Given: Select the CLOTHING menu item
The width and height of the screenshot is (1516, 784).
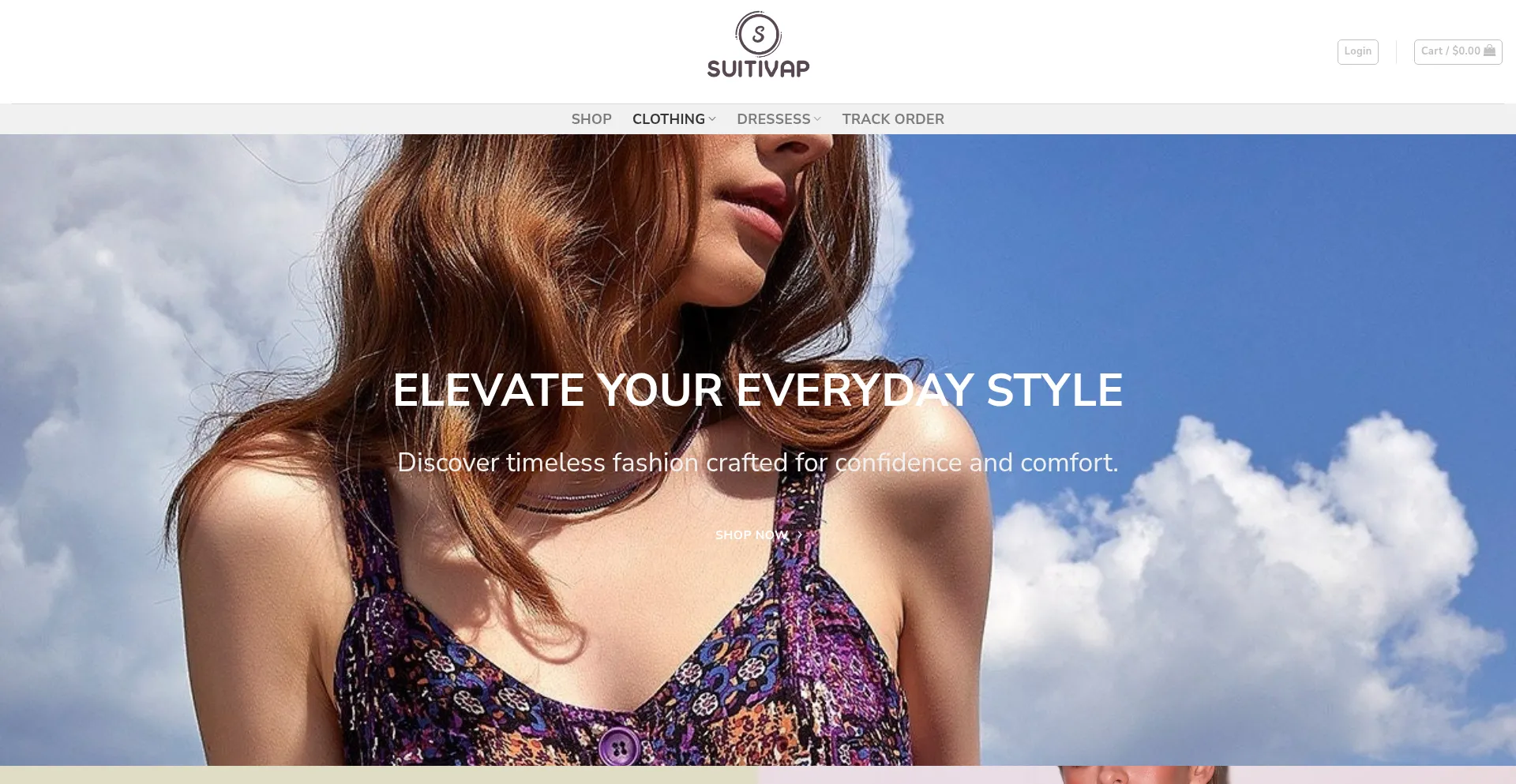Looking at the screenshot, I should 669,119.
